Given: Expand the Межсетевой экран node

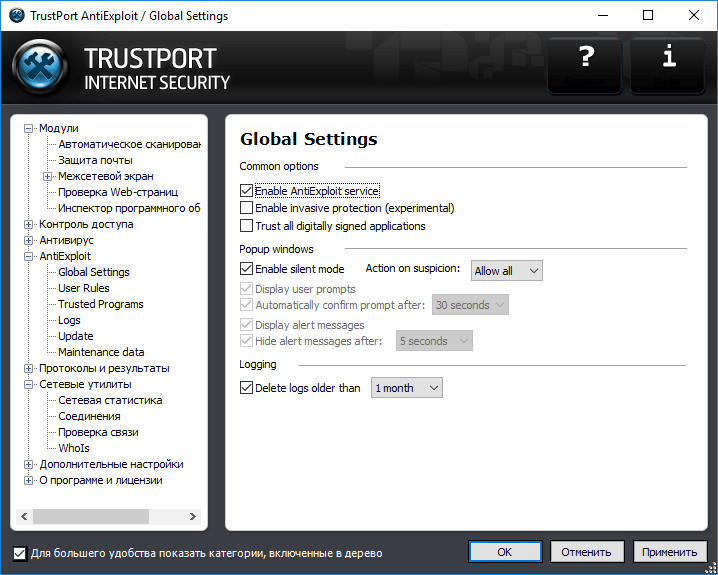Looking at the screenshot, I should click(x=48, y=176).
